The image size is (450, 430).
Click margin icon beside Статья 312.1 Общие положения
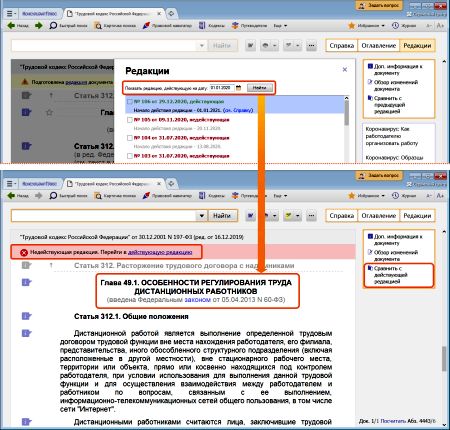click(x=27, y=316)
